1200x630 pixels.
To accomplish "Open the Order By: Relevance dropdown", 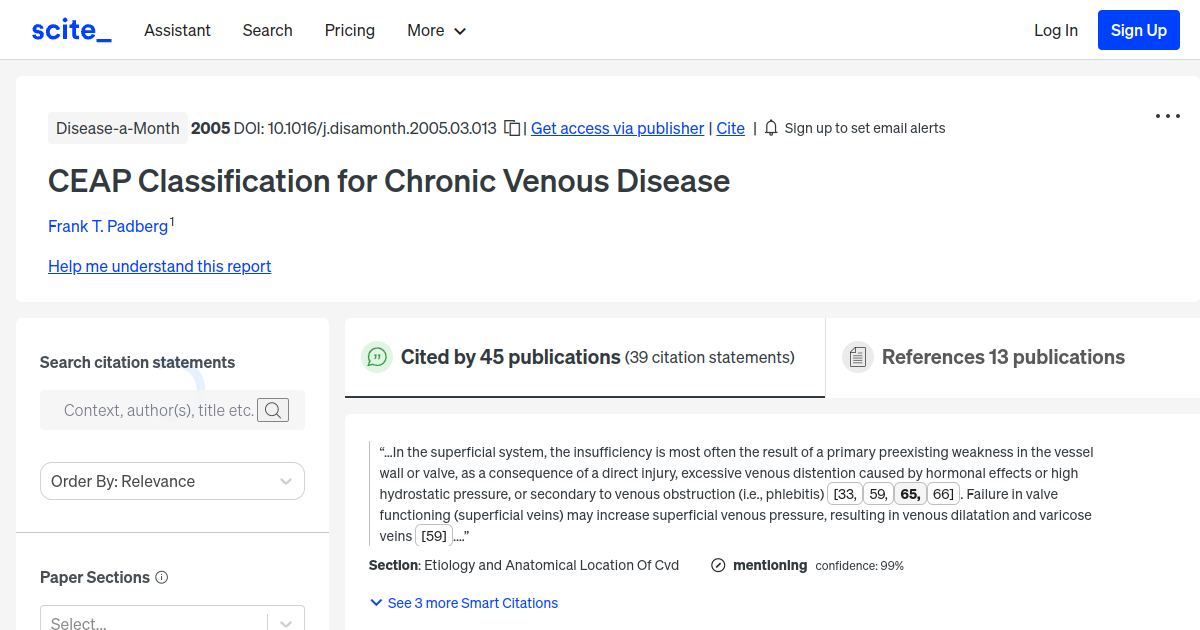I will [x=171, y=481].
